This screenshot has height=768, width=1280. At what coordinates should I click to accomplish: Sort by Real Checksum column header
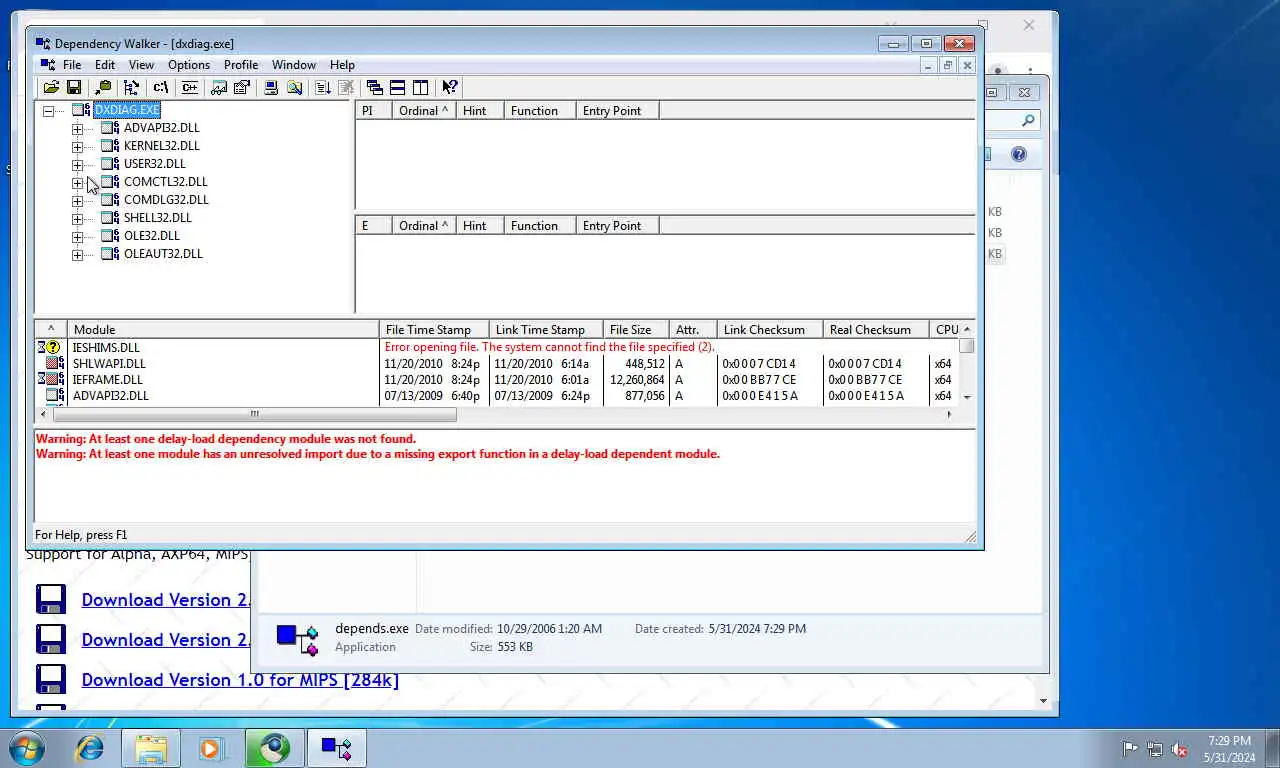pyautogui.click(x=876, y=329)
